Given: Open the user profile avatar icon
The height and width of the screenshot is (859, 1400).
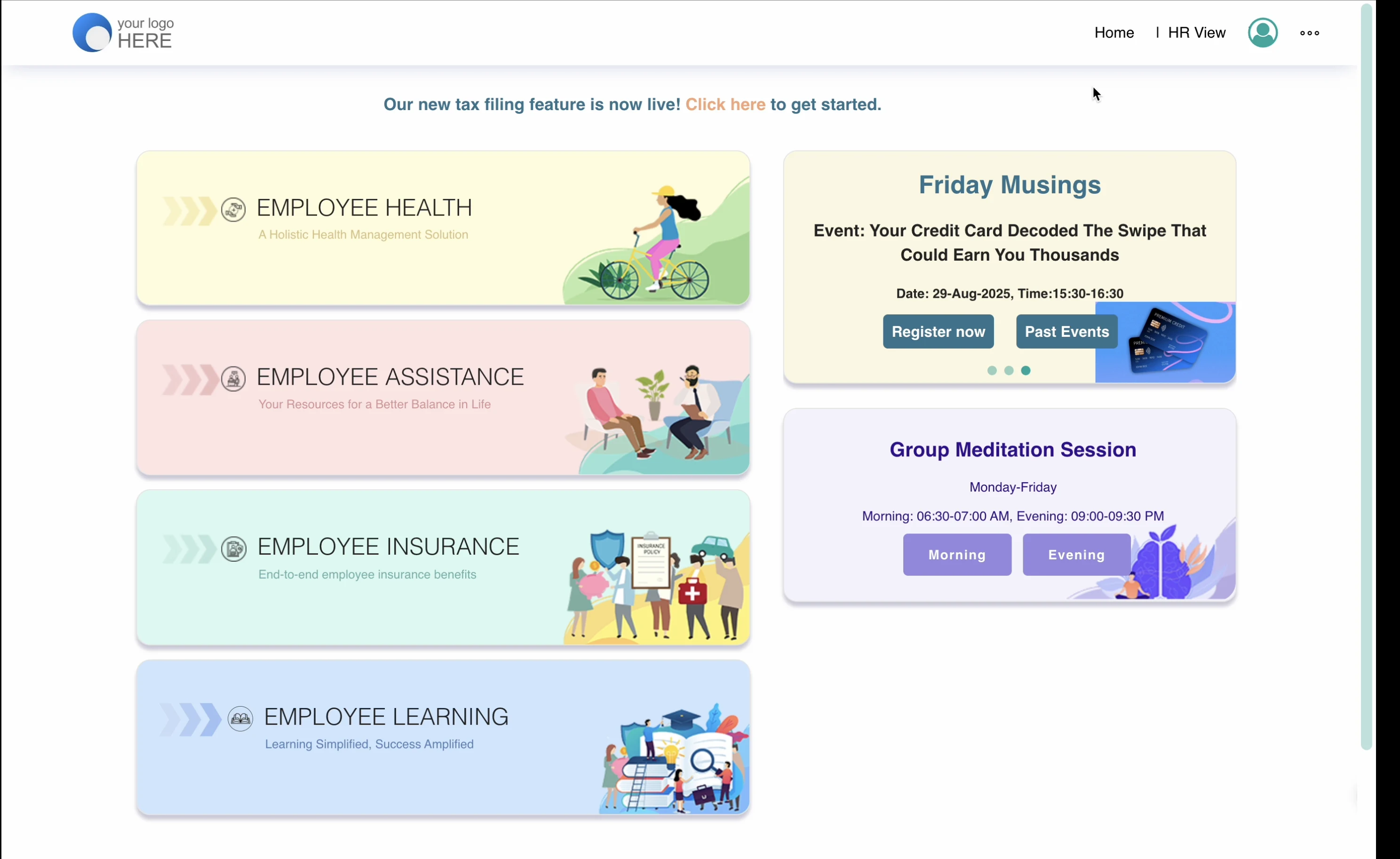Looking at the screenshot, I should tap(1263, 32).
